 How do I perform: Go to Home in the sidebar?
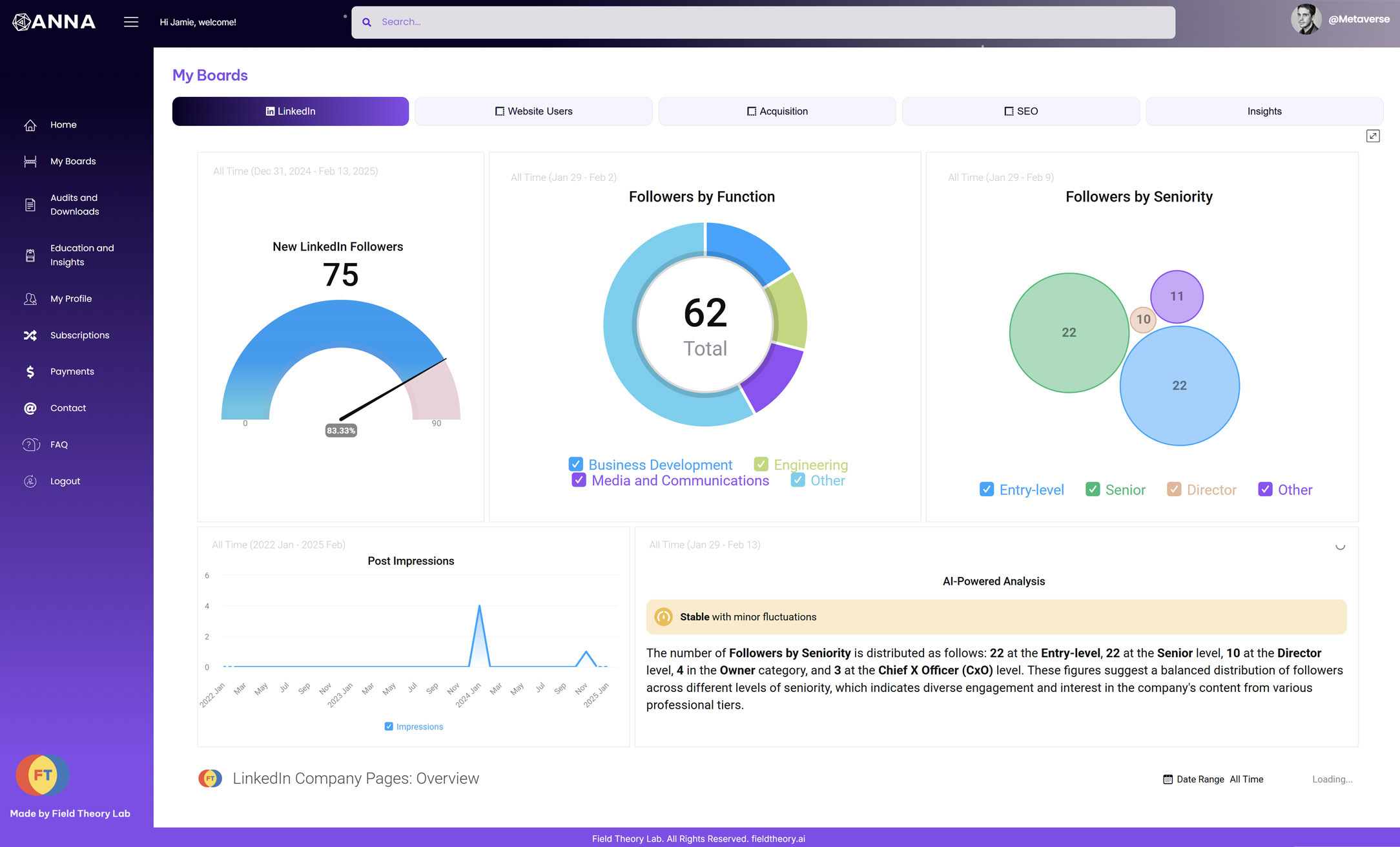coord(63,125)
